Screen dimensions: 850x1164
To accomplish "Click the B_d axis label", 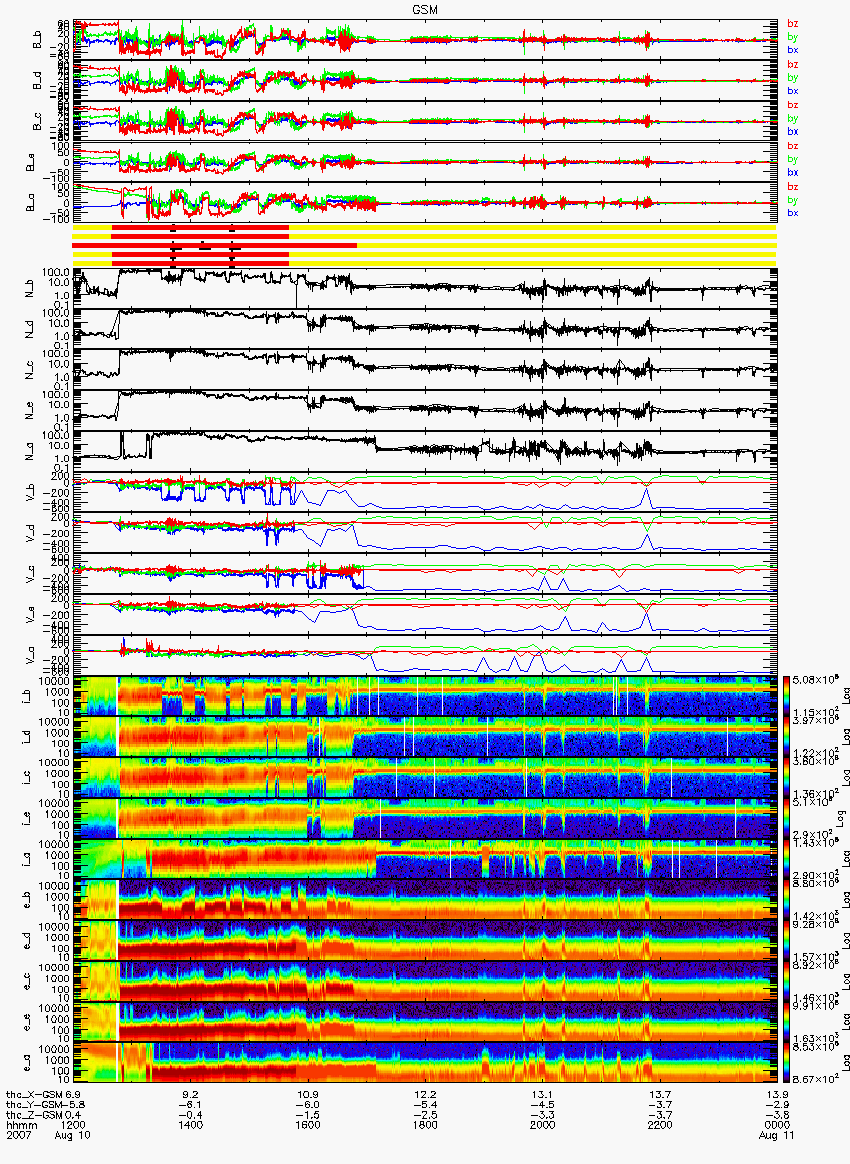I will [x=36, y=81].
